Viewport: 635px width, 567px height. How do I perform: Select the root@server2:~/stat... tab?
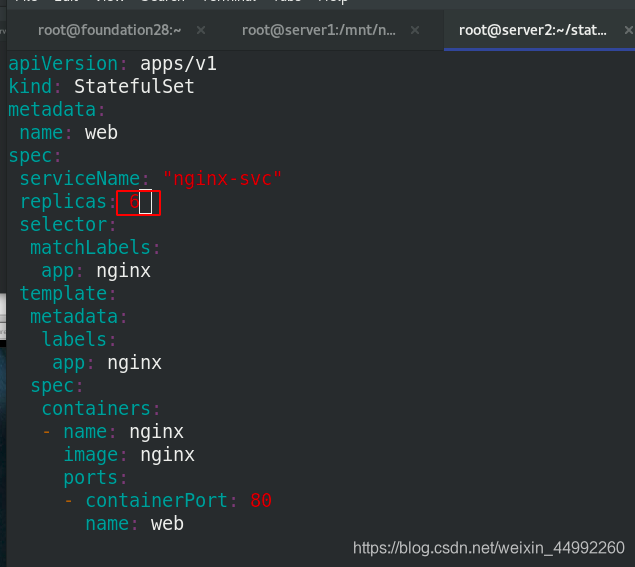pyautogui.click(x=533, y=30)
